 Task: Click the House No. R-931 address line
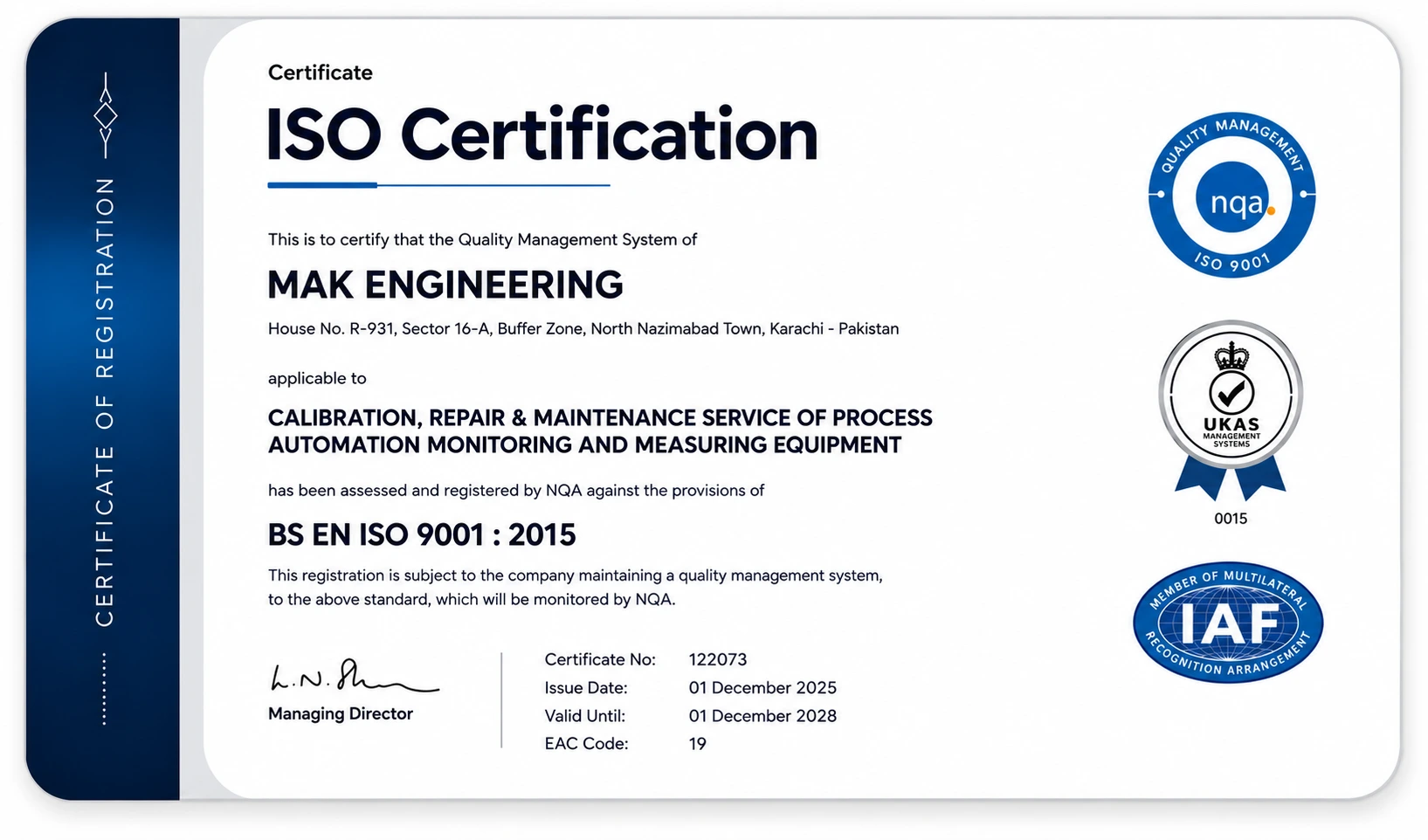click(583, 329)
